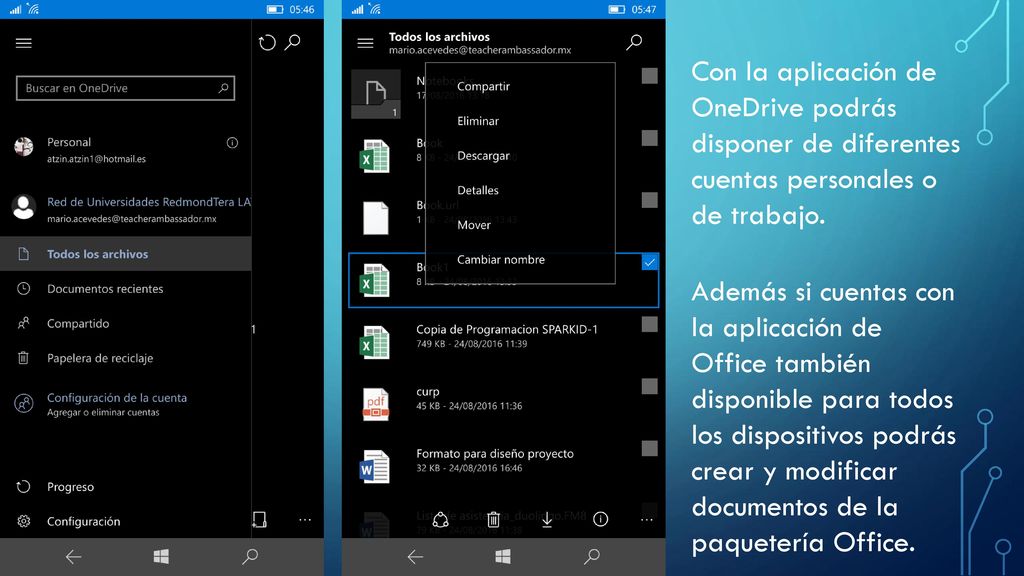The height and width of the screenshot is (576, 1024).
Task: Tap back arrow on right phone navigation bar
Action: [415, 556]
